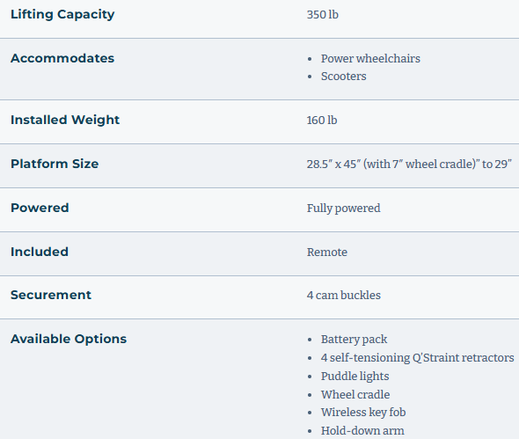Select the Available Options heading
This screenshot has width=519, height=439.
pyautogui.click(x=69, y=339)
